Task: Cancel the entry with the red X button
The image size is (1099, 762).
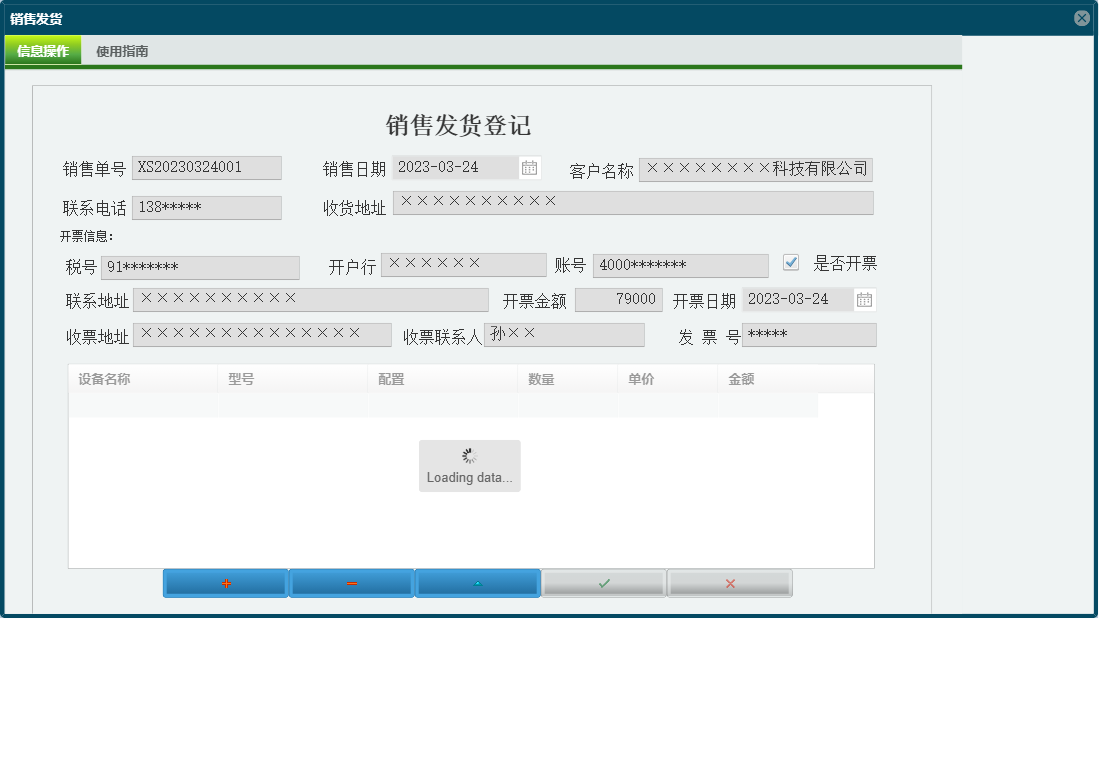Action: pyautogui.click(x=730, y=582)
